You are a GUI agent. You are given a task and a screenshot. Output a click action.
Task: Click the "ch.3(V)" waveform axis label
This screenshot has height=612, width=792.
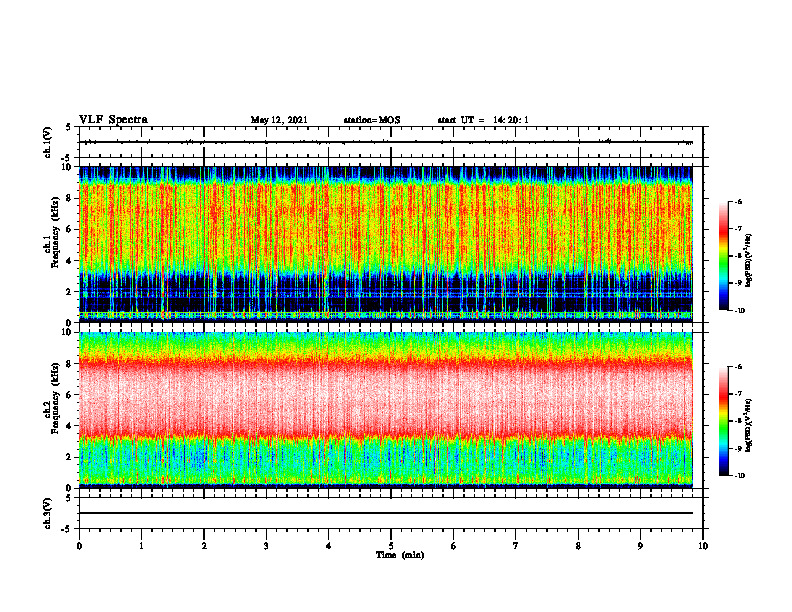48,514
